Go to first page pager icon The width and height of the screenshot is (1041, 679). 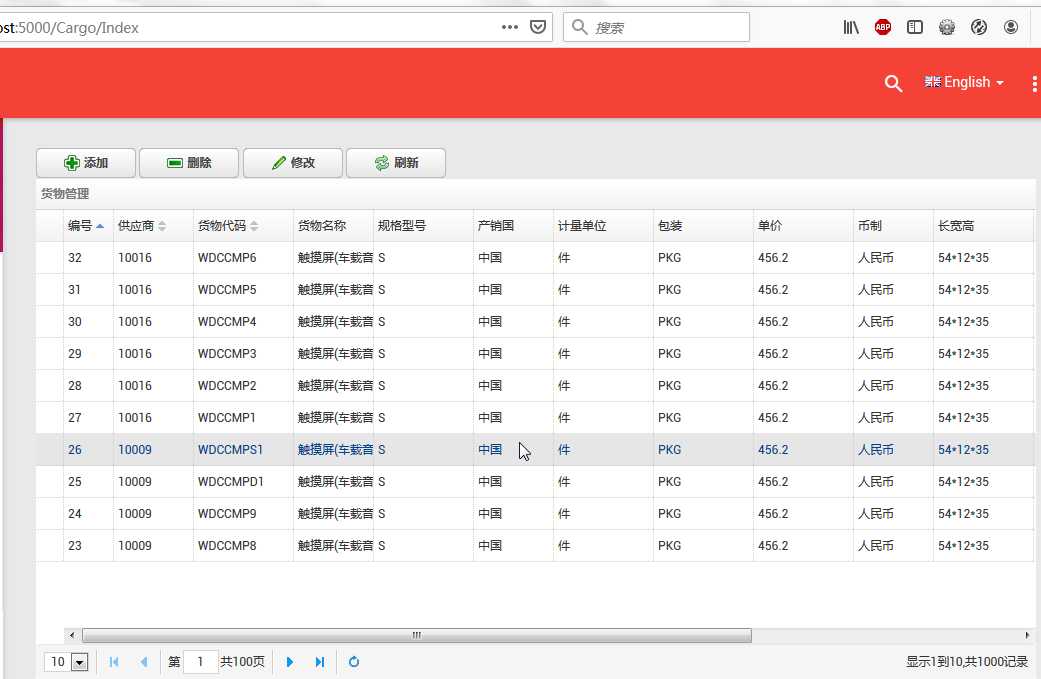click(114, 662)
